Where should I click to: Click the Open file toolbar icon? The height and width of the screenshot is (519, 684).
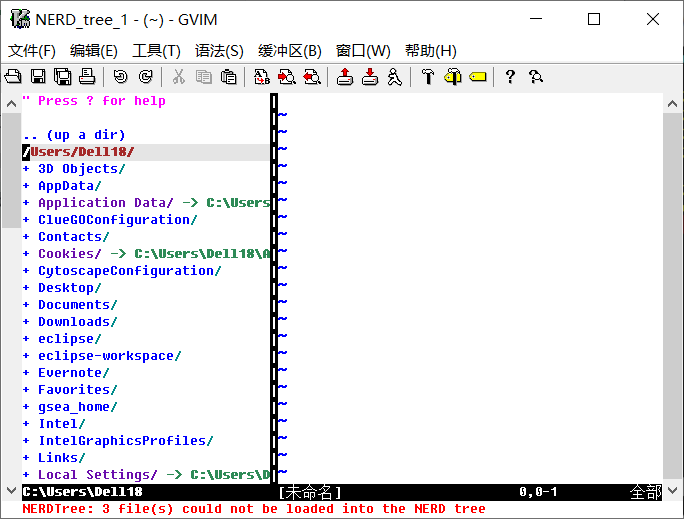click(x=13, y=77)
